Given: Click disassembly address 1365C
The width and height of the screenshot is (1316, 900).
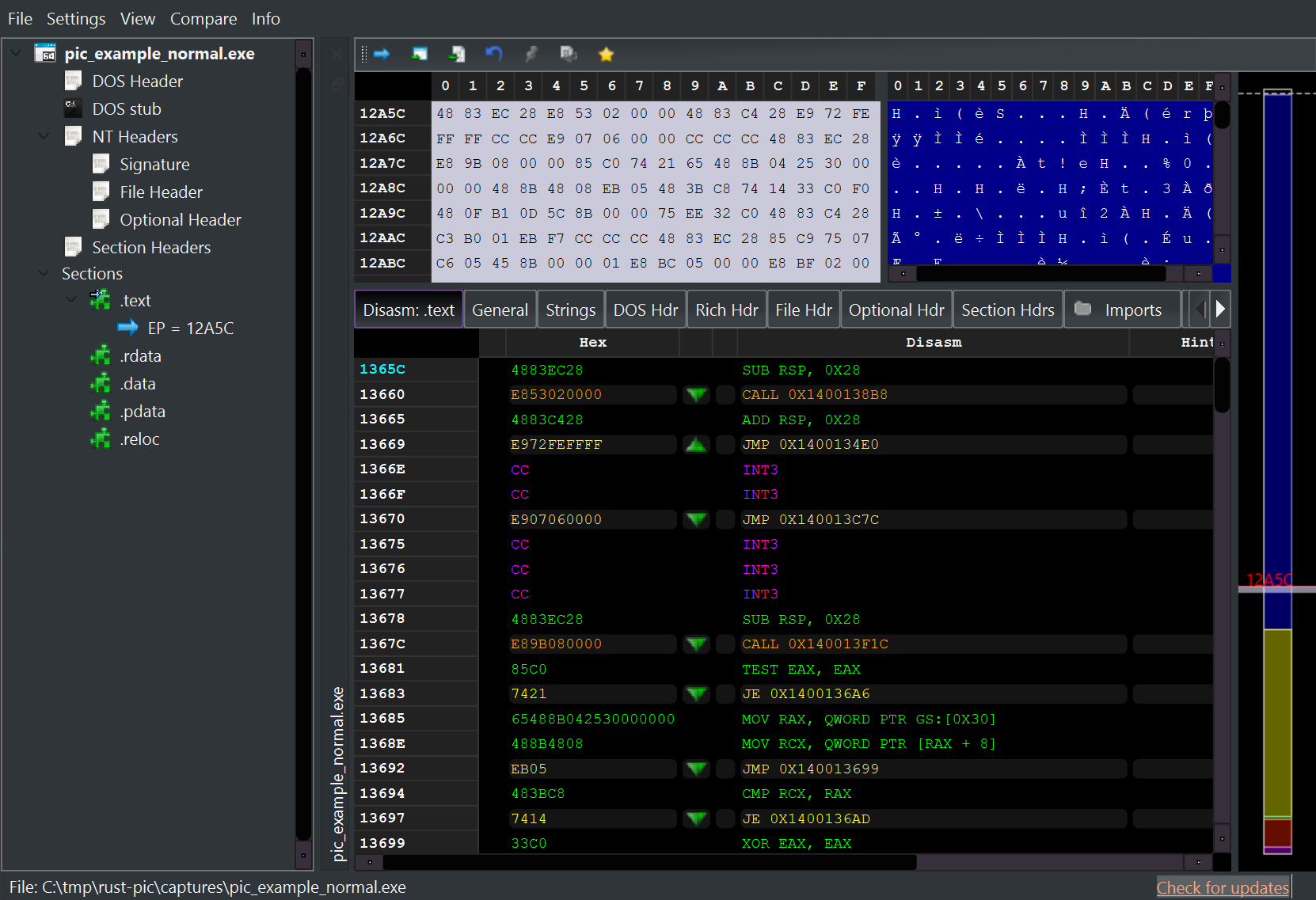Looking at the screenshot, I should [x=382, y=369].
